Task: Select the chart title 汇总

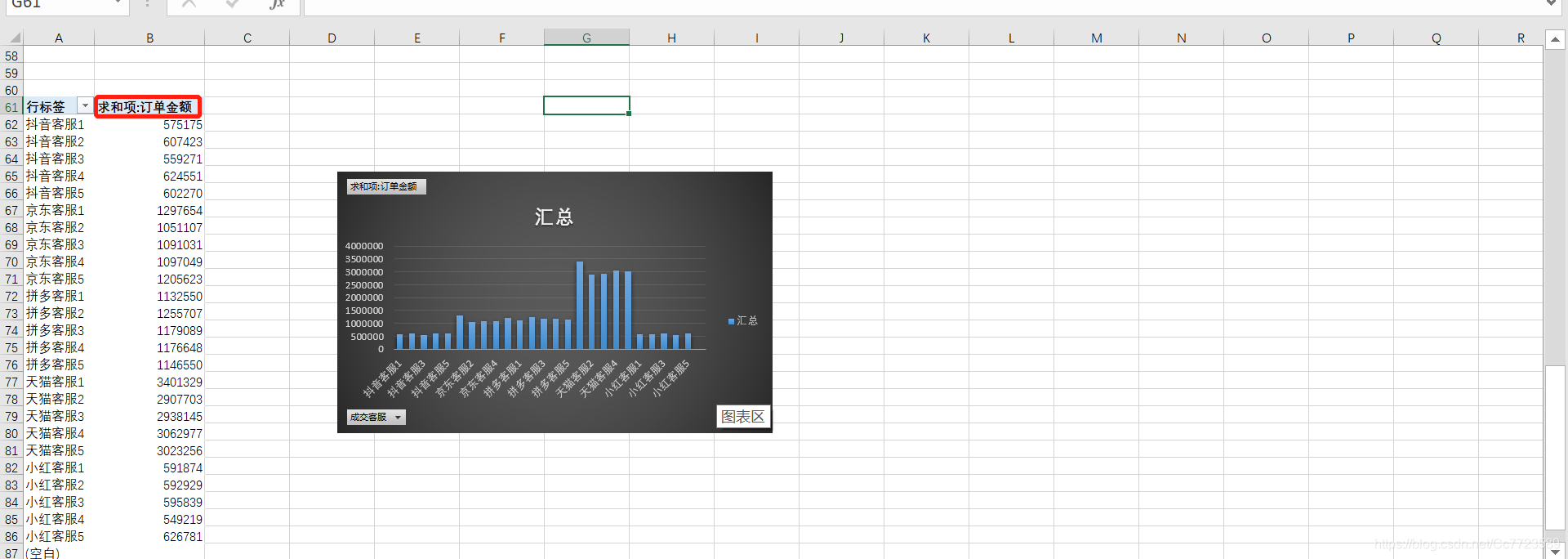Action: (x=554, y=217)
